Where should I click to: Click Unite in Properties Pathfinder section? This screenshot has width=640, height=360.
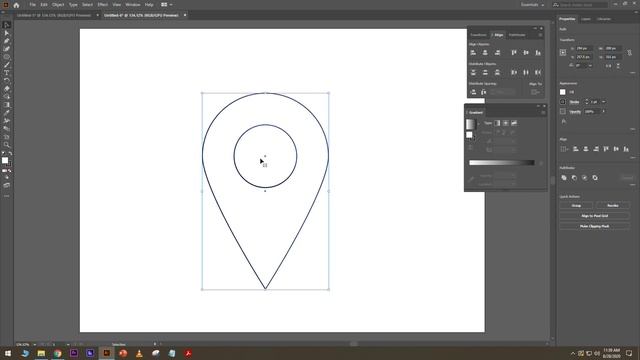coord(564,178)
